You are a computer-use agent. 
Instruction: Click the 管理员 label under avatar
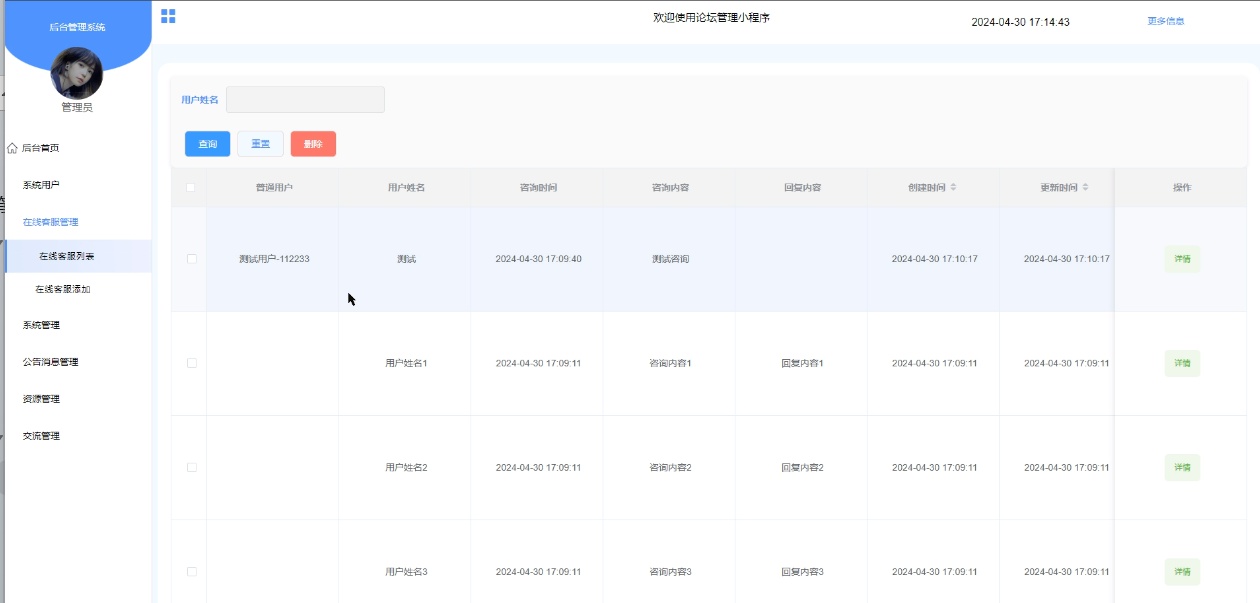77,107
